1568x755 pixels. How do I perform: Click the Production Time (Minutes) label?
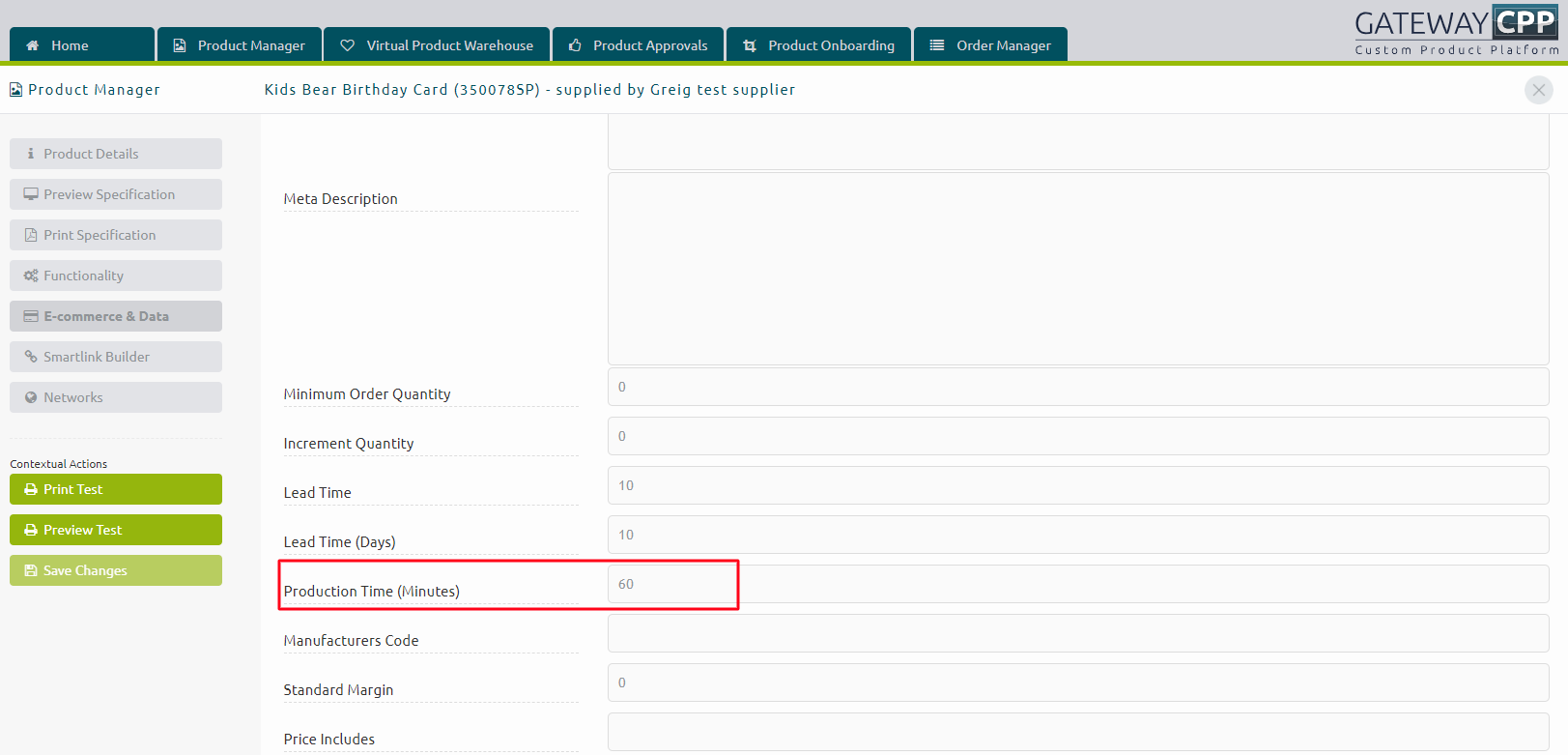click(371, 592)
